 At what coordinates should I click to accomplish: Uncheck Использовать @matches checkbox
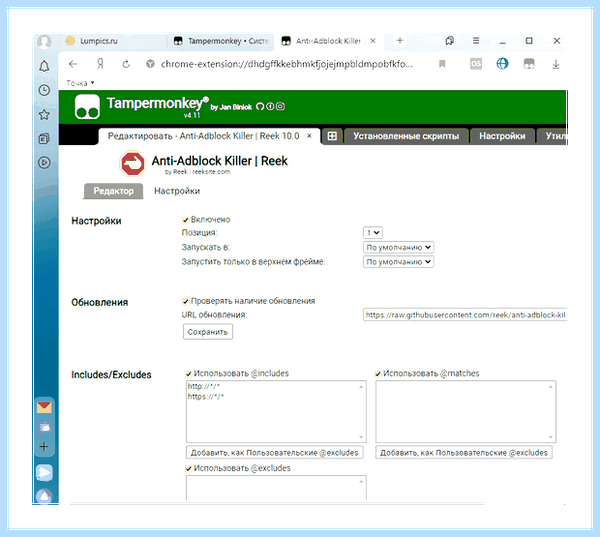378,374
